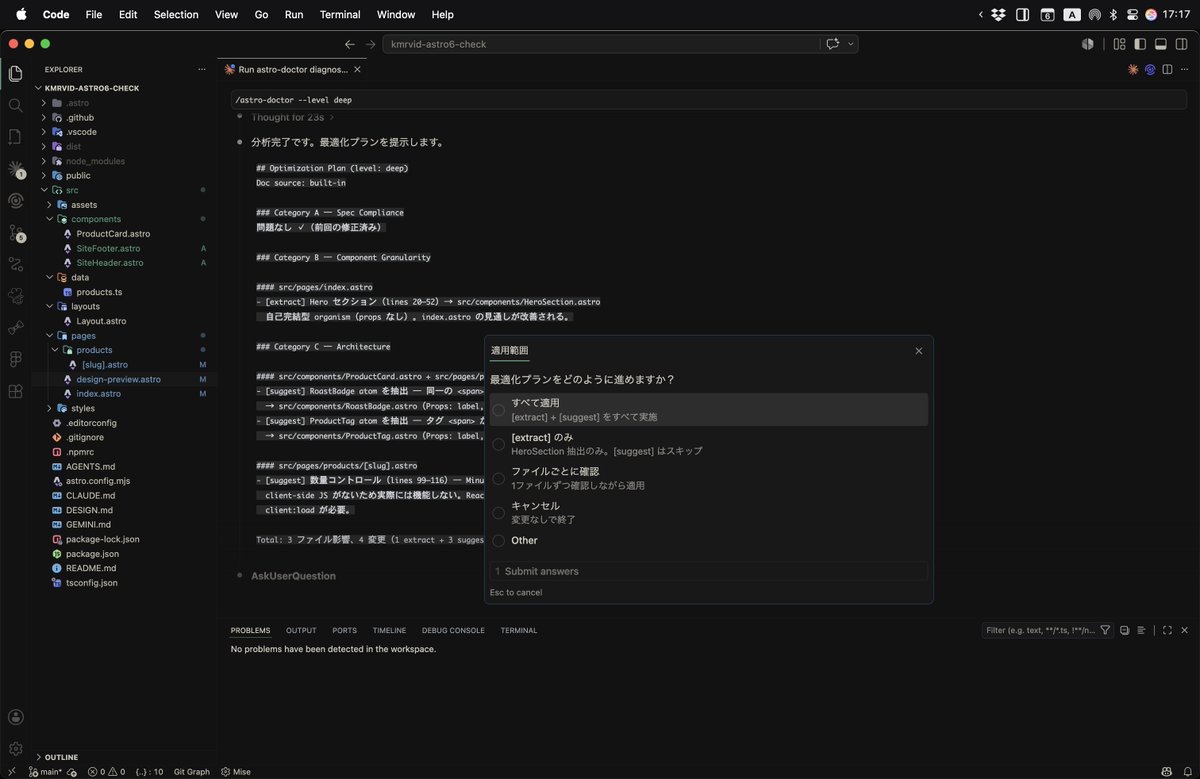Maximize the panel size
Image resolution: width=1200 pixels, height=779 pixels.
point(1167,630)
